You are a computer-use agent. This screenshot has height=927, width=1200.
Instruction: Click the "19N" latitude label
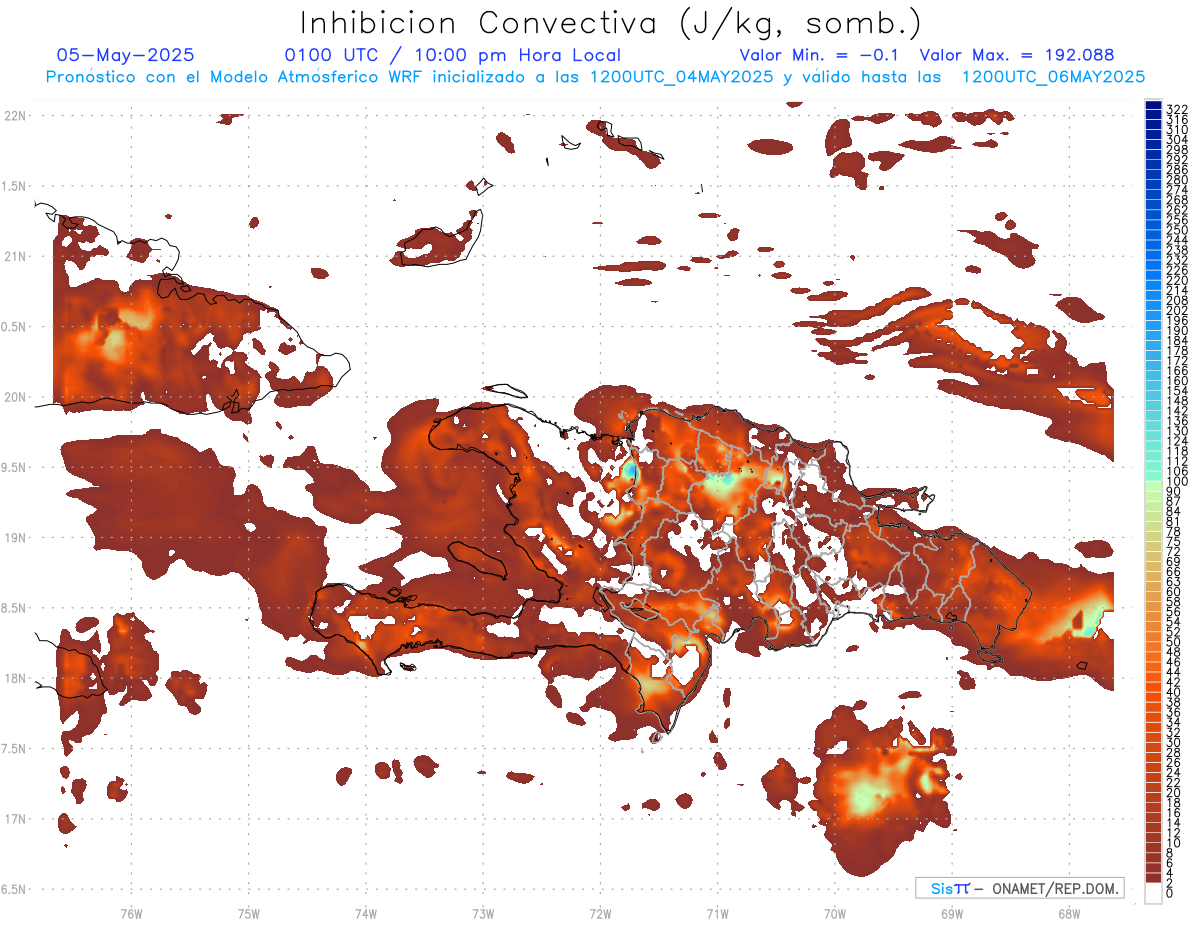click(x=14, y=538)
